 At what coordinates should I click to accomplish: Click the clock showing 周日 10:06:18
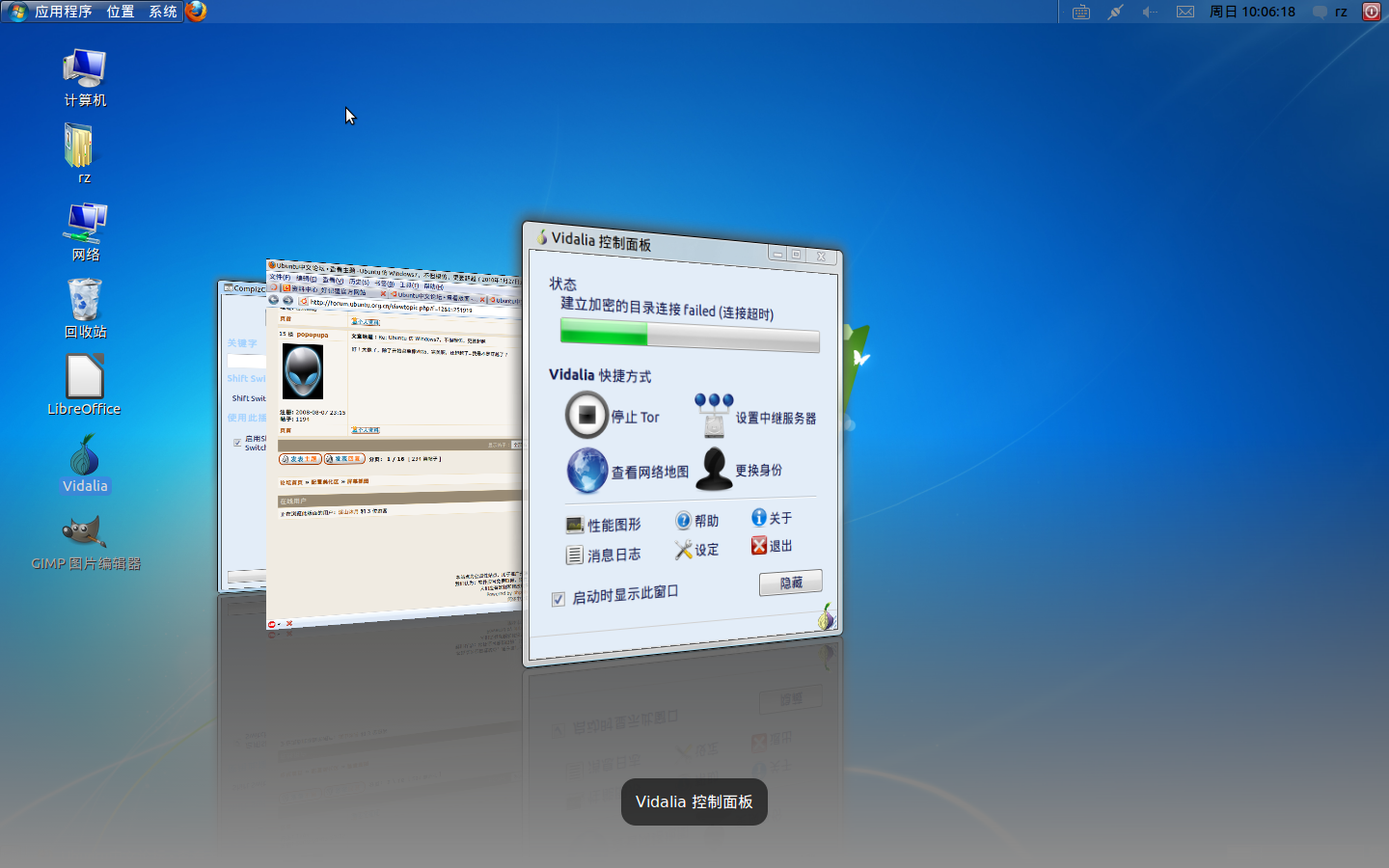click(1252, 12)
